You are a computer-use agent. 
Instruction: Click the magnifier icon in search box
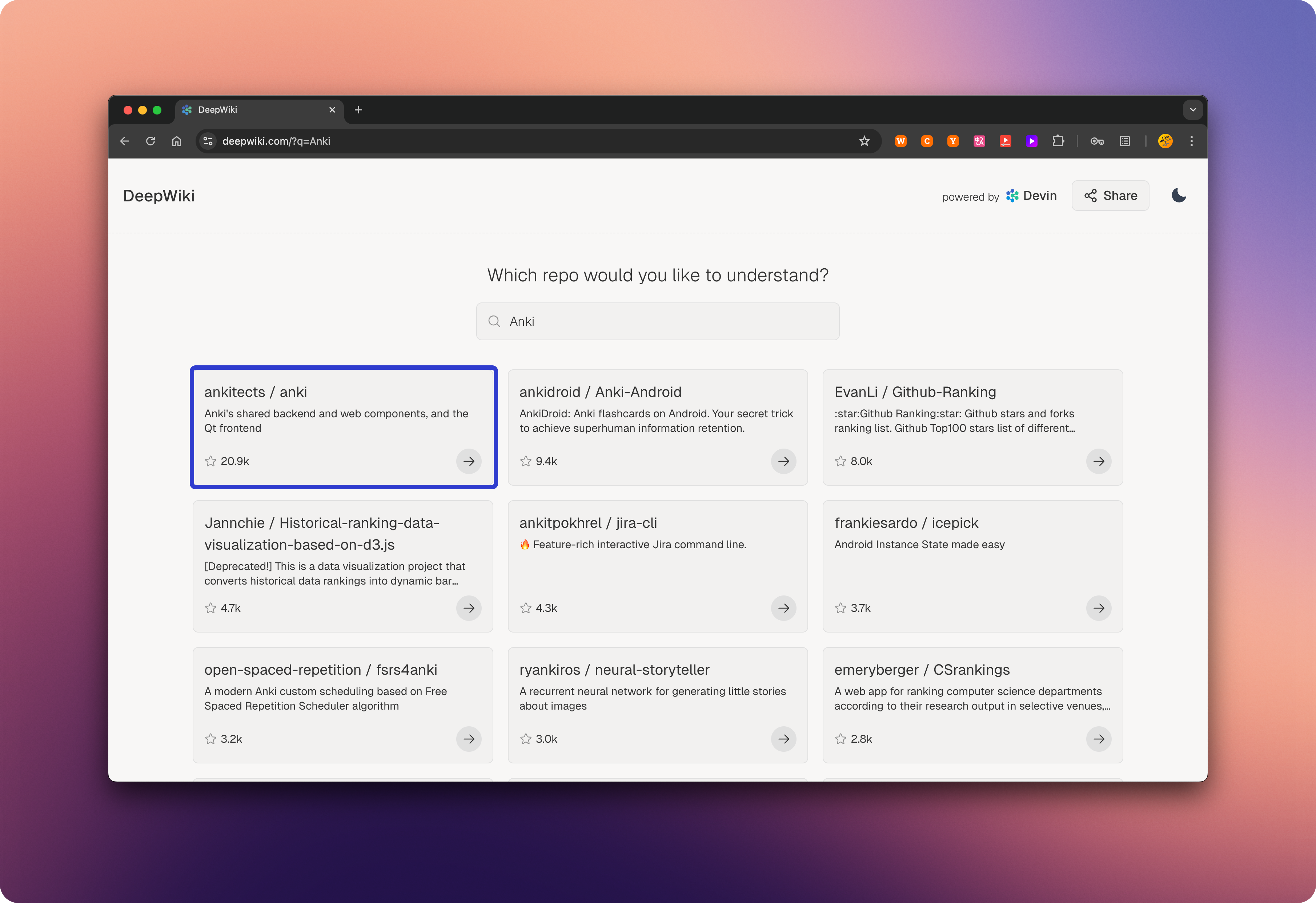494,321
